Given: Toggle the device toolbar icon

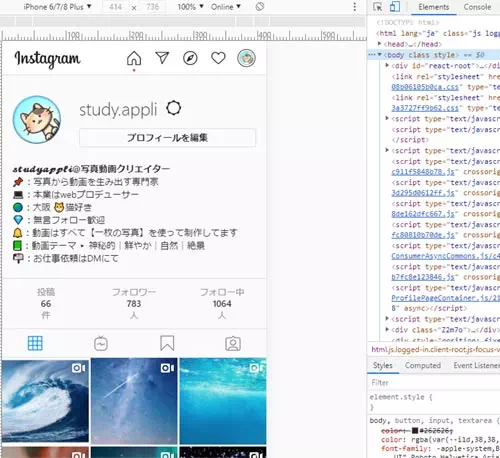Looking at the screenshot, I should (x=395, y=7).
